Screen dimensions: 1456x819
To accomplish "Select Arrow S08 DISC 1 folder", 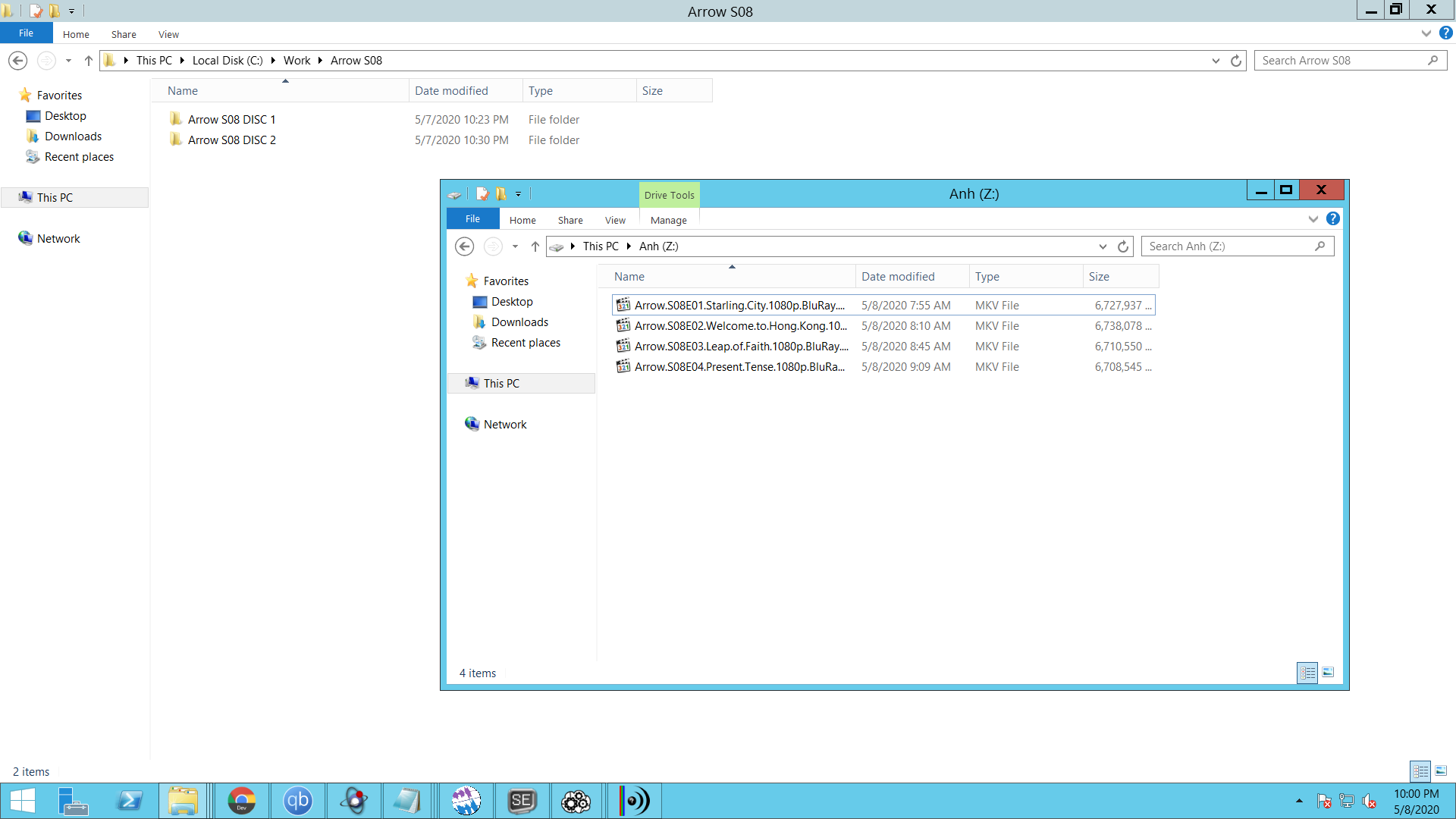I will tap(231, 120).
